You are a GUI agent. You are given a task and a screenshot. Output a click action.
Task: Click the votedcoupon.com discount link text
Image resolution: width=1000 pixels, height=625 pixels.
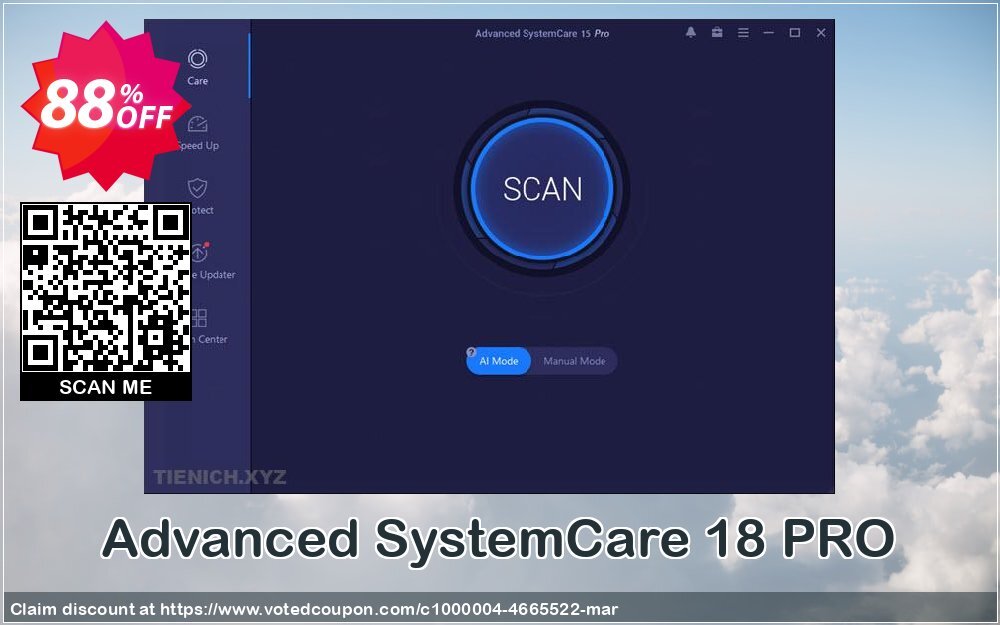389,609
